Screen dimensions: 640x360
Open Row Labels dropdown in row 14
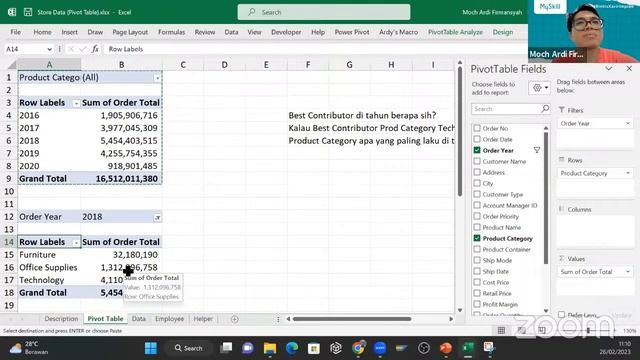click(76, 242)
